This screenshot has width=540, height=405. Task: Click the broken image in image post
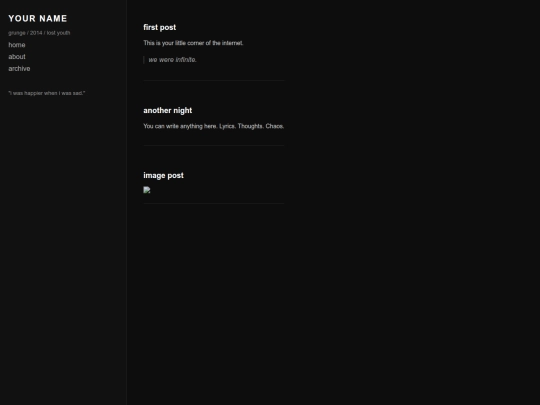tap(147, 190)
